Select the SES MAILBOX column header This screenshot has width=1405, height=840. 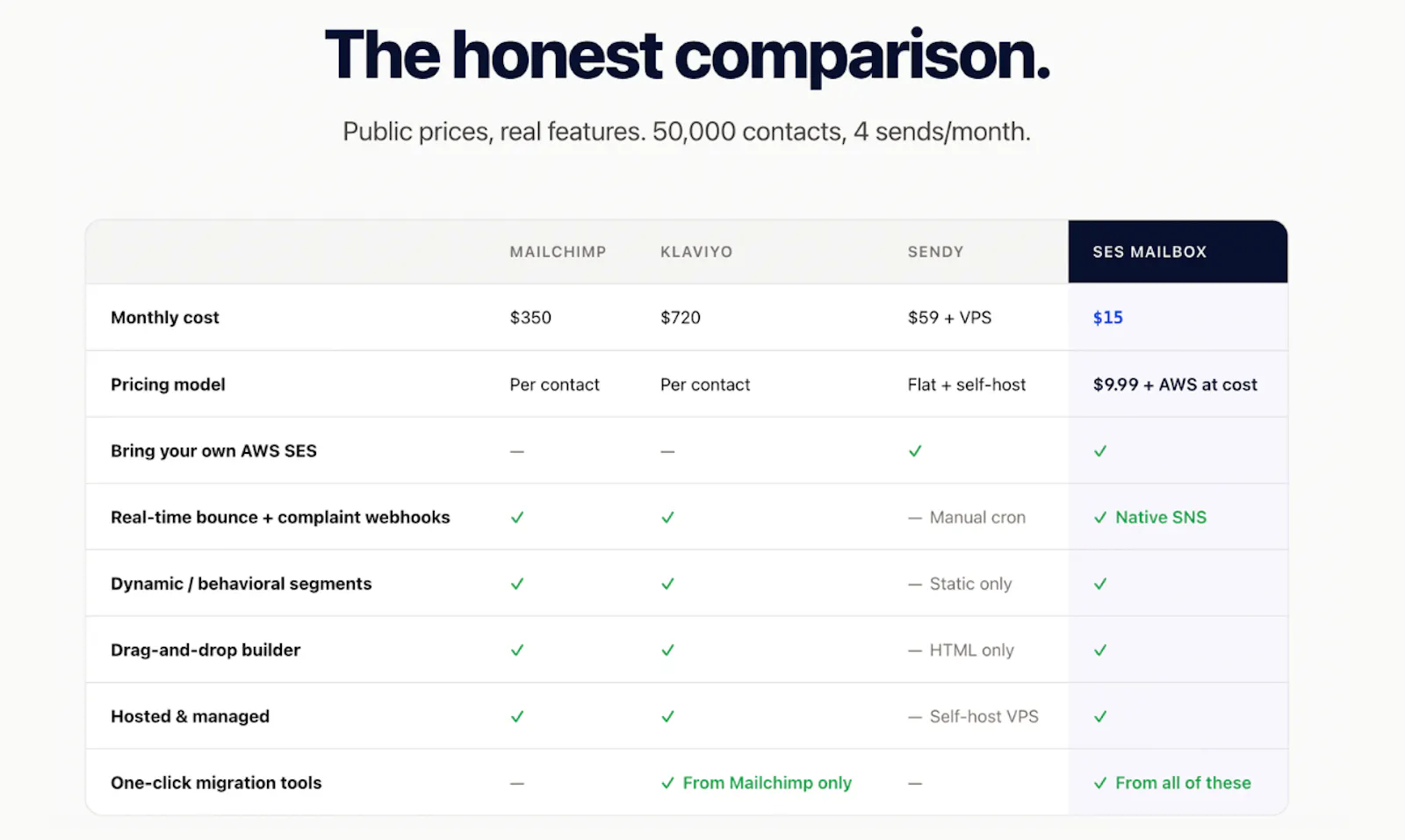point(1149,252)
